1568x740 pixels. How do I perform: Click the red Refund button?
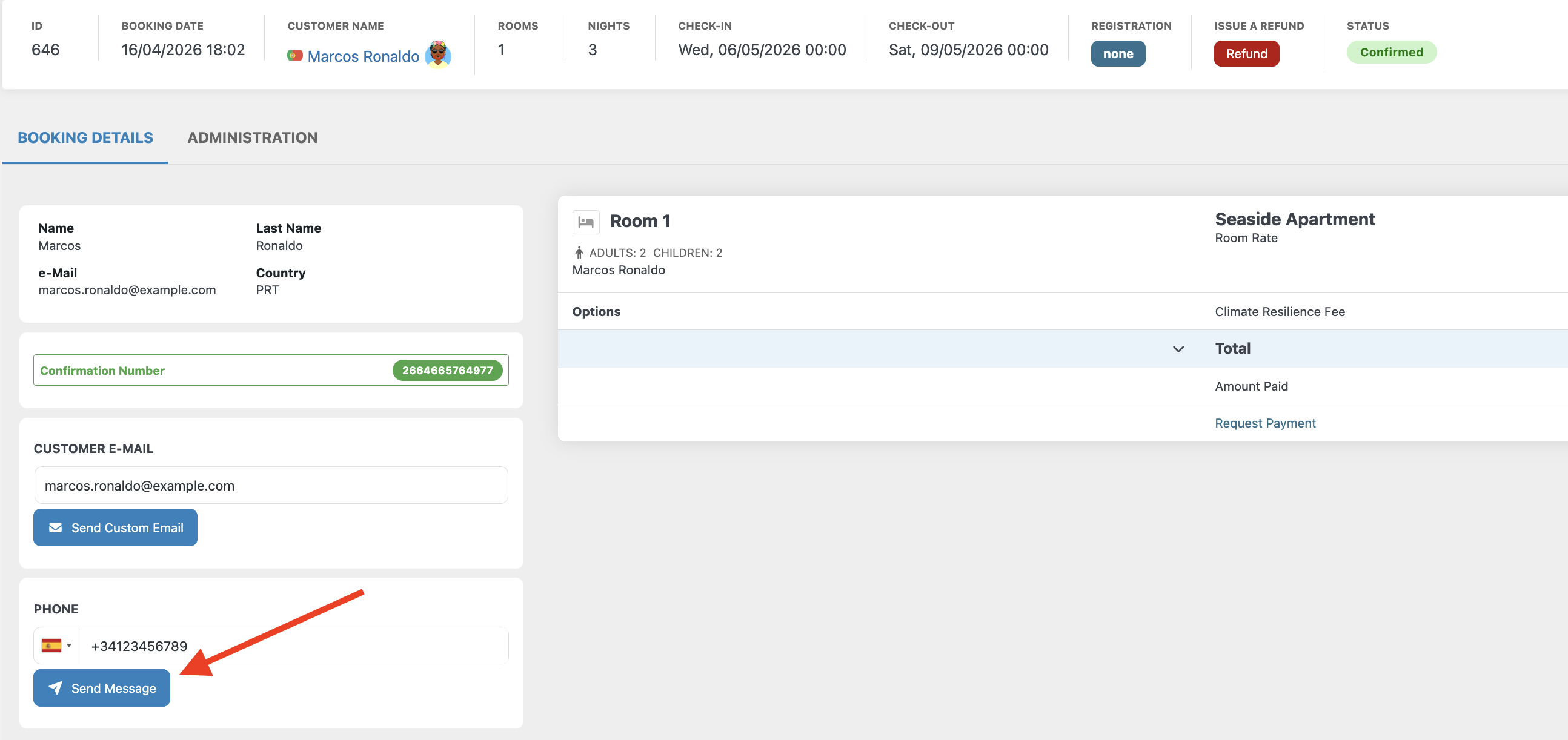point(1246,53)
